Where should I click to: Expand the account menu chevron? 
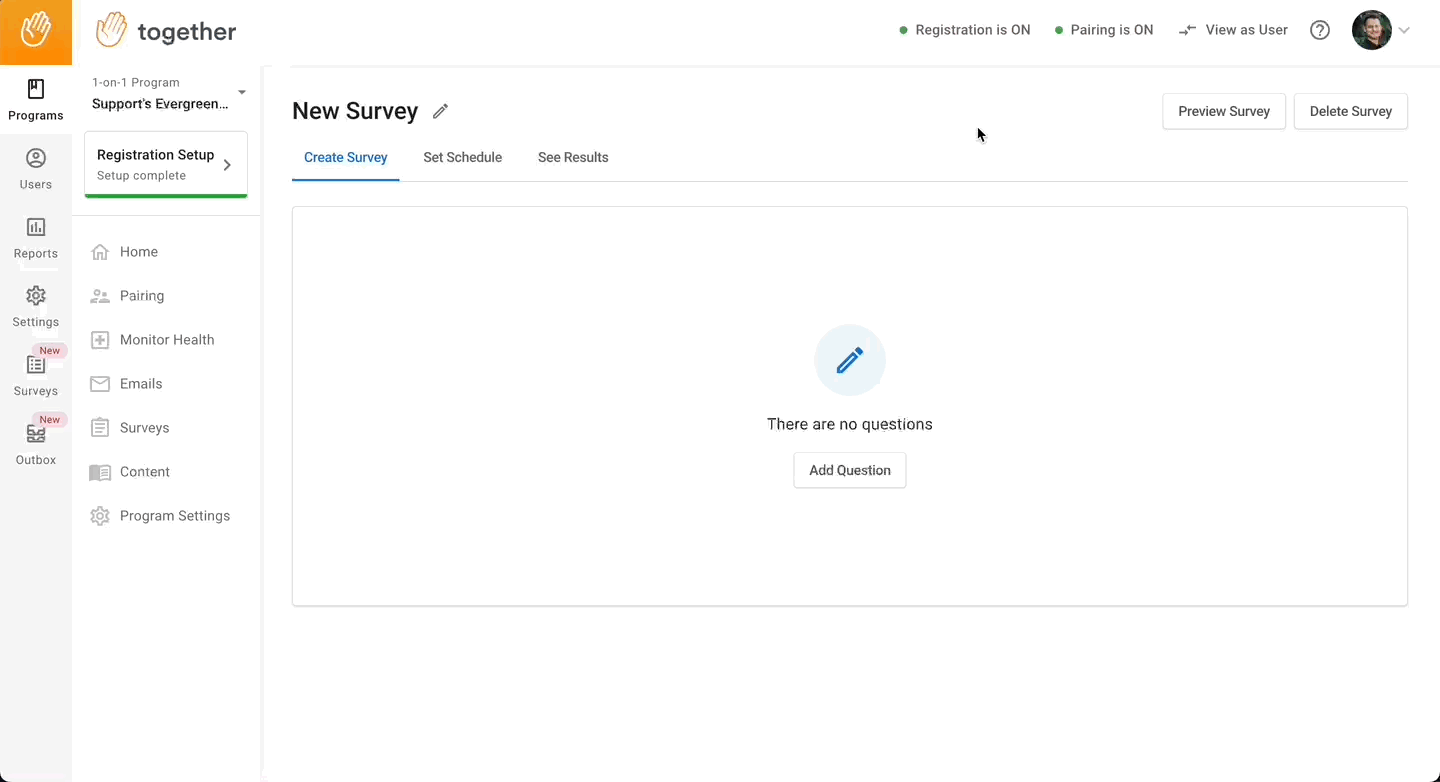tap(1404, 30)
